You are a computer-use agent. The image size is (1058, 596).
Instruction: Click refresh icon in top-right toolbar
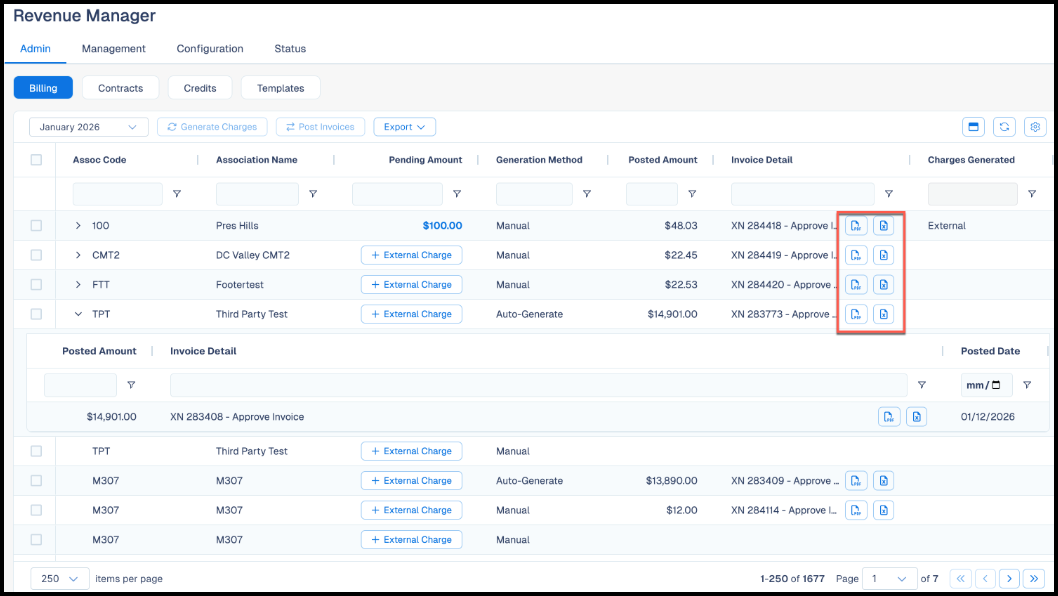tap(1004, 127)
